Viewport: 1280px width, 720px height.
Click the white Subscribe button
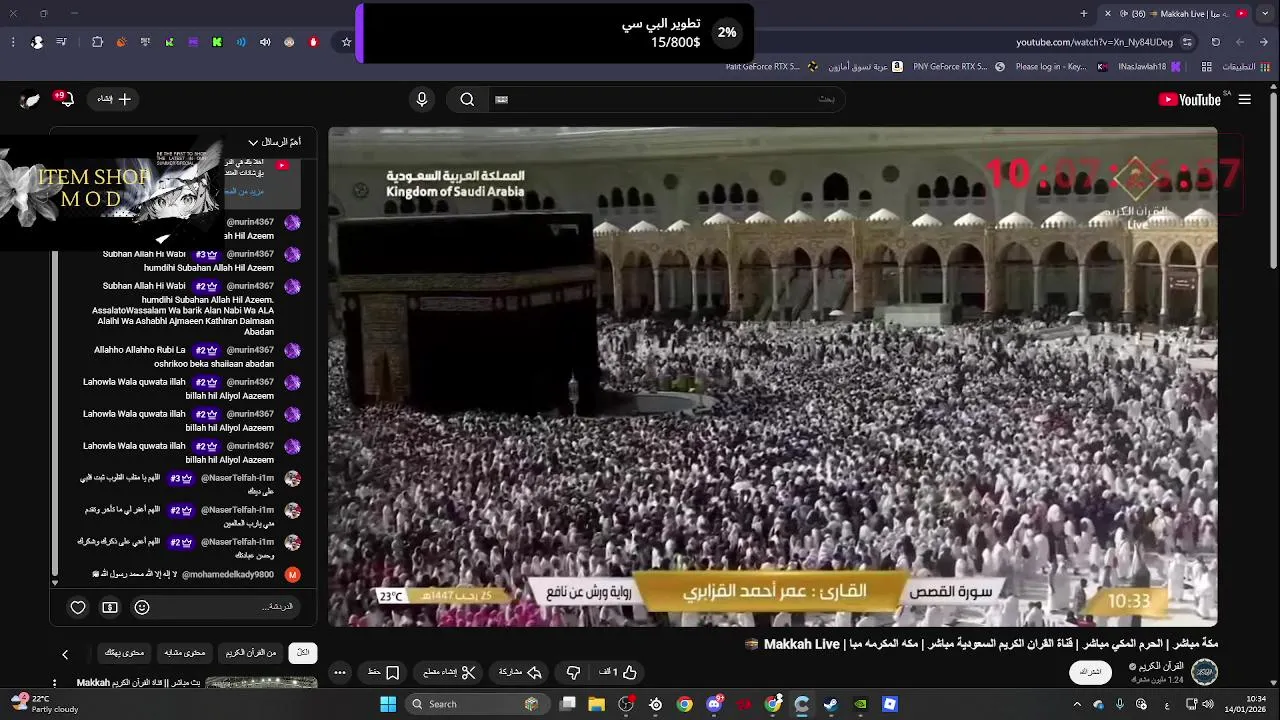point(1091,672)
